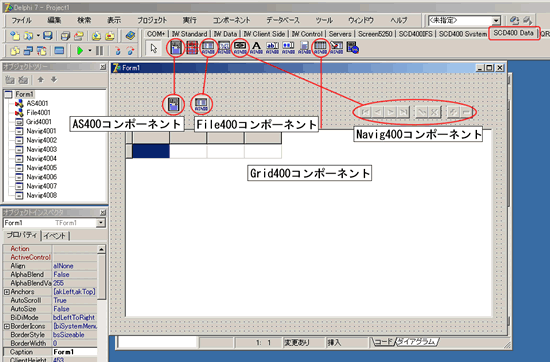Click the Label400 'A' palette icon
The height and width of the screenshot is (362, 550).
click(256, 47)
